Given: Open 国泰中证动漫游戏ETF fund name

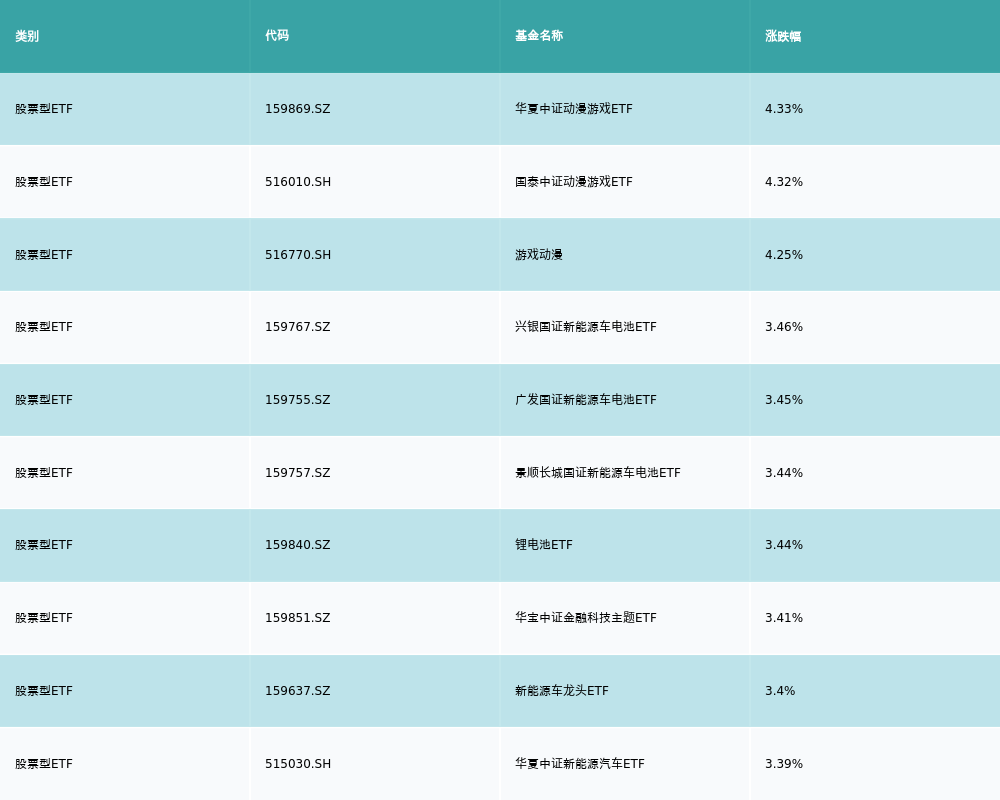Looking at the screenshot, I should 573,182.
